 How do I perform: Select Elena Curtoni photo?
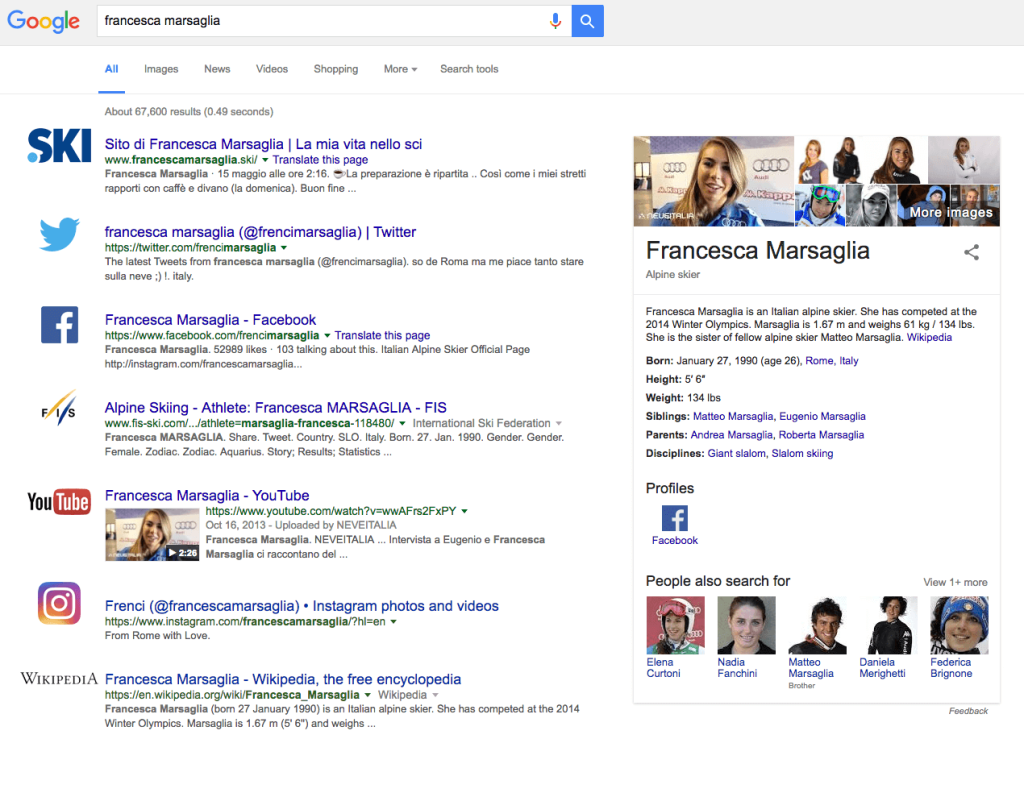pyautogui.click(x=675, y=625)
